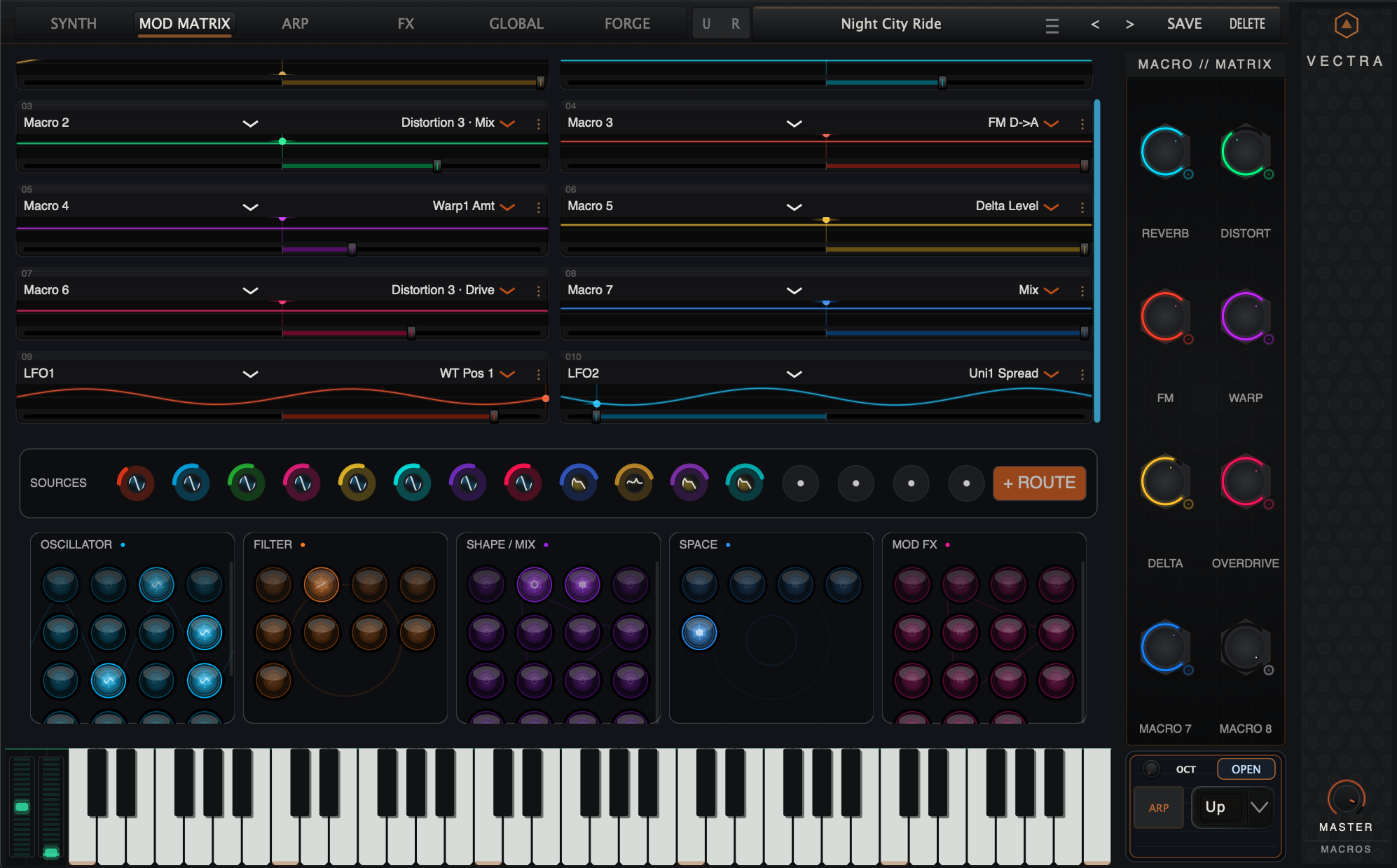
Task: Open the MOD MATRIX tab
Action: tap(184, 24)
